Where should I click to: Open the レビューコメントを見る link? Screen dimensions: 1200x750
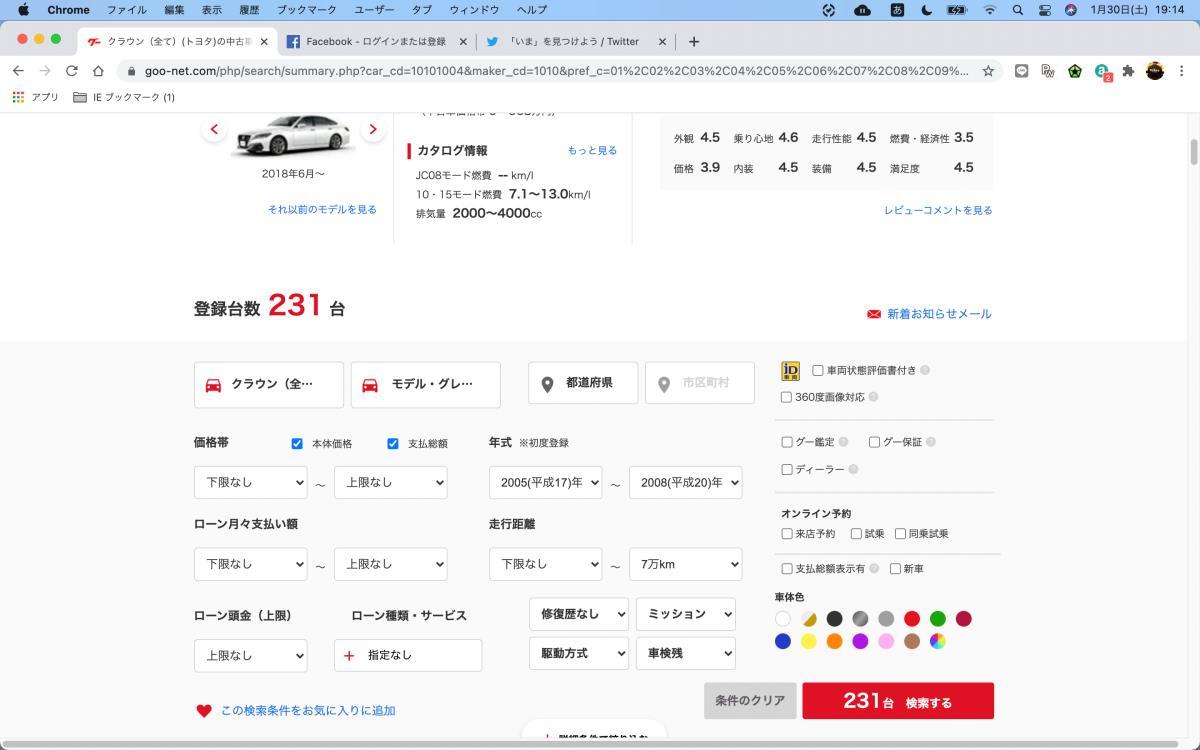point(938,210)
